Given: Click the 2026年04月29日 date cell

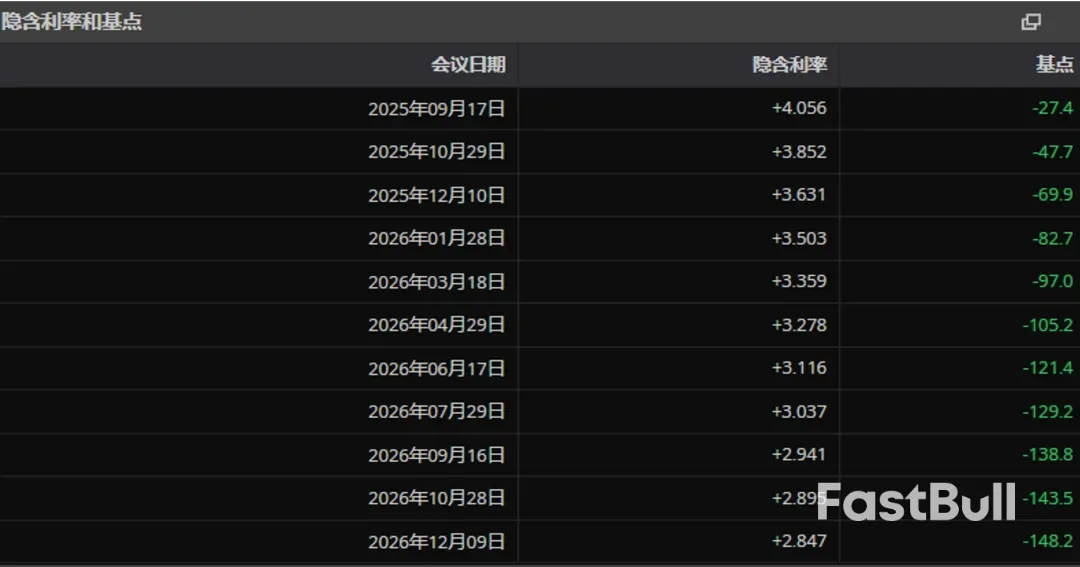Looking at the screenshot, I should pyautogui.click(x=436, y=325).
